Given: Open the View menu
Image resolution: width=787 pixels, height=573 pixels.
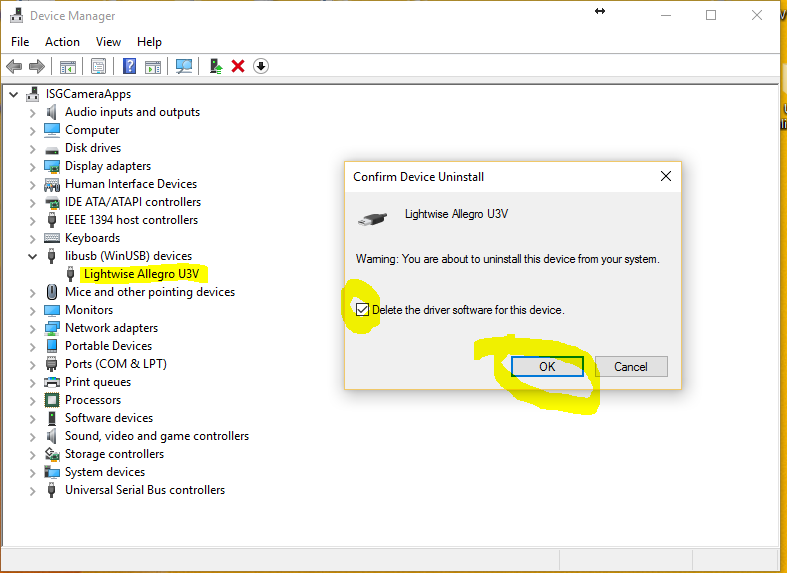Looking at the screenshot, I should coord(108,42).
